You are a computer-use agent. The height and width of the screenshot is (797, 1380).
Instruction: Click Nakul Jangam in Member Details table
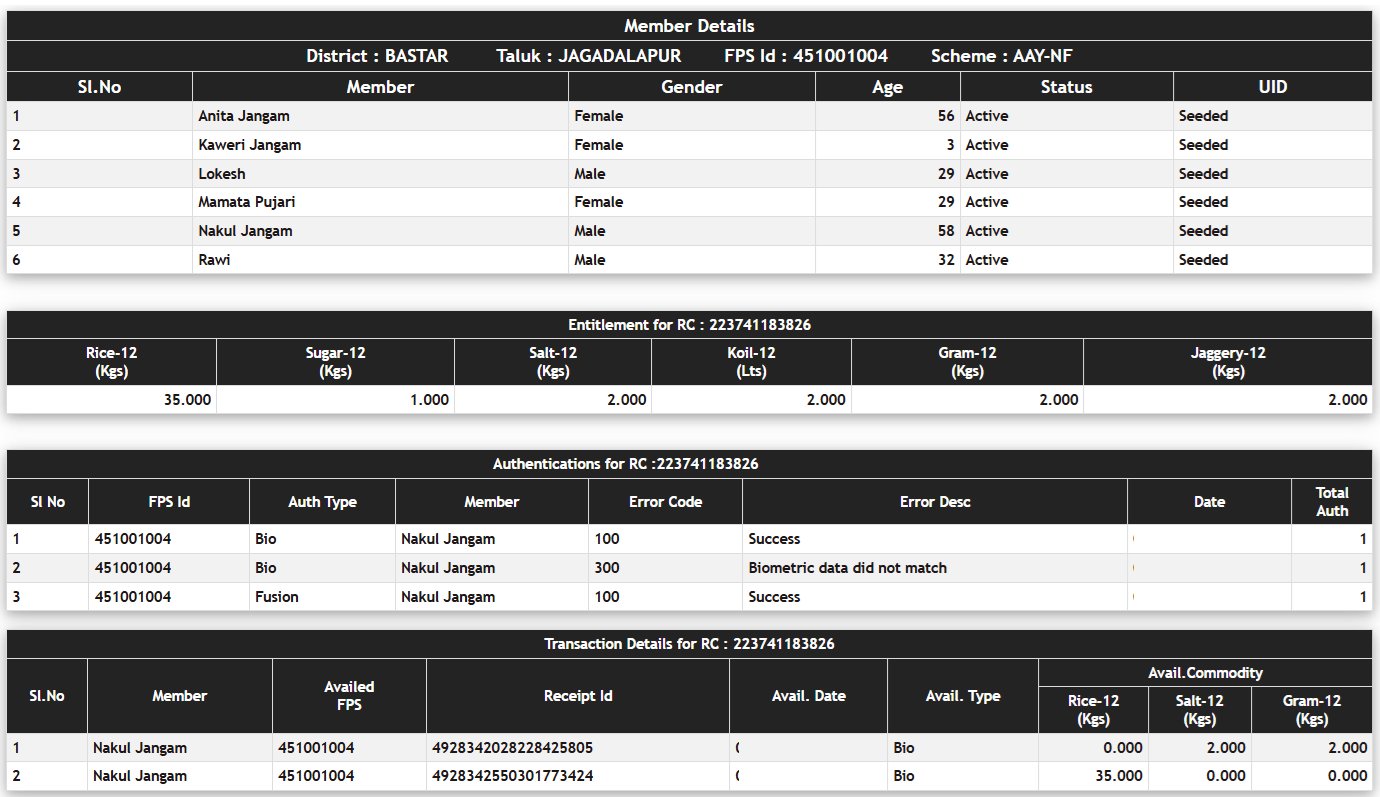(x=245, y=231)
